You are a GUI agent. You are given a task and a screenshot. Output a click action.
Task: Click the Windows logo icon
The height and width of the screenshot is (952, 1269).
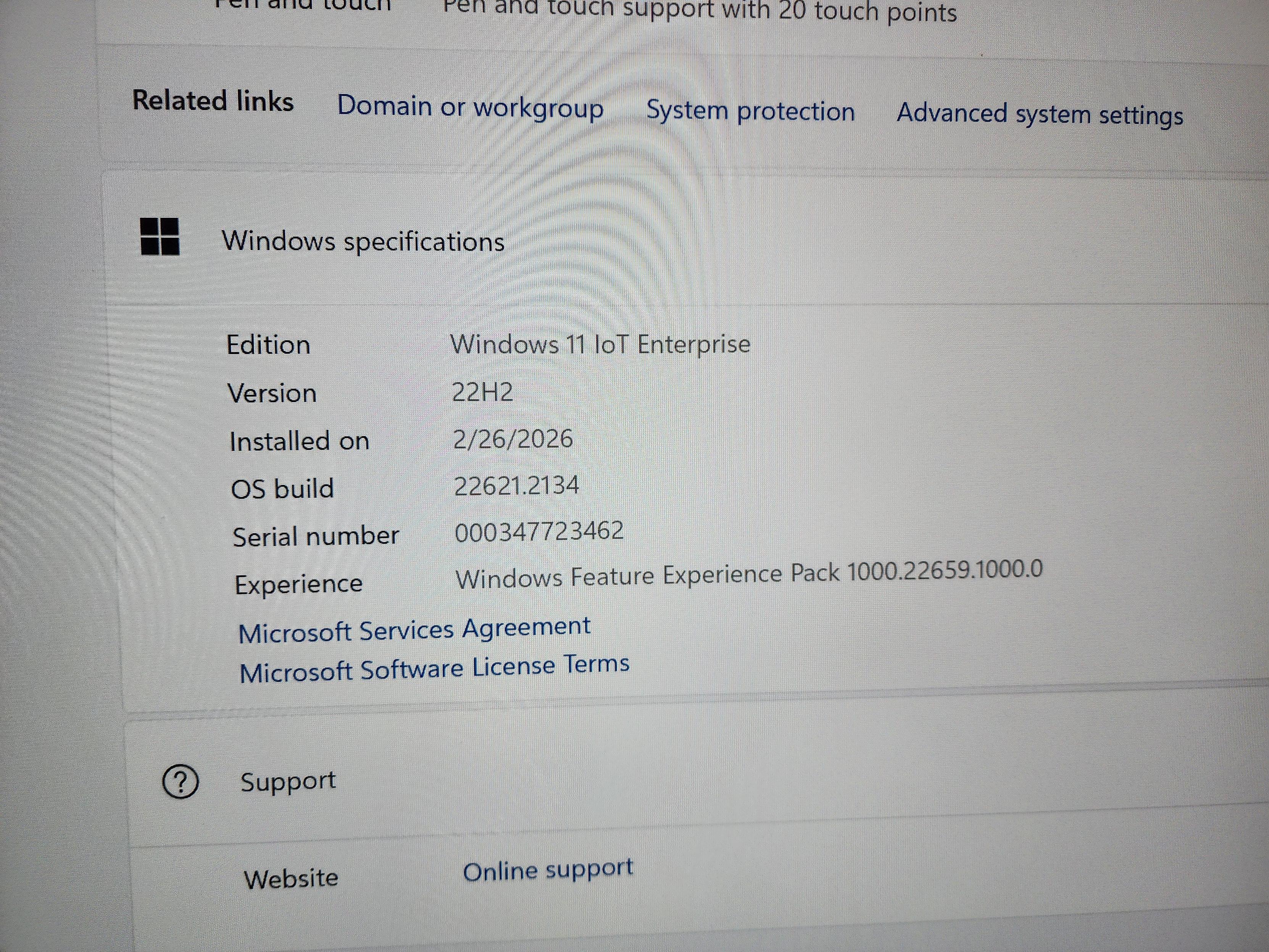click(x=160, y=236)
